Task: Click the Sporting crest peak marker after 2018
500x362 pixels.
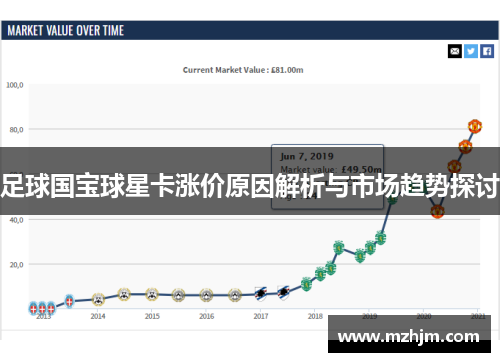Action: (339, 248)
